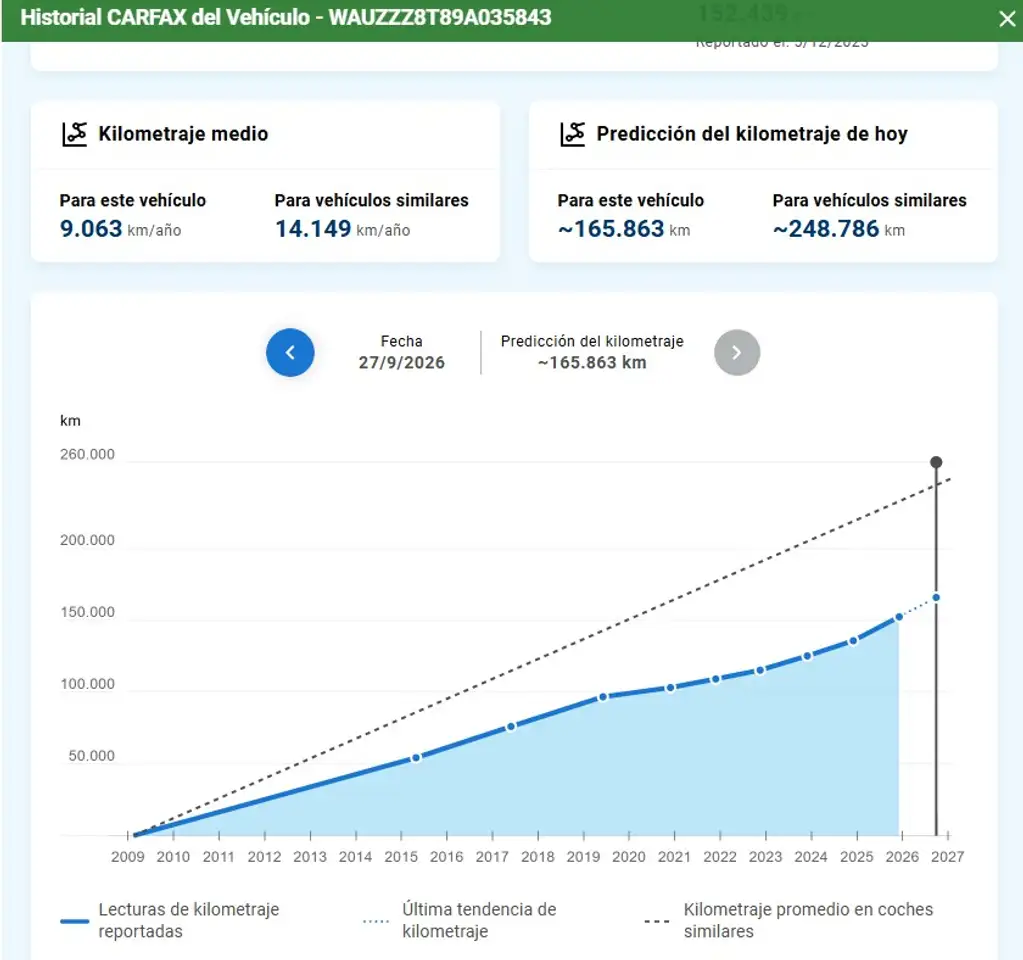The width and height of the screenshot is (1023, 960).
Task: Click the 2021 mileage reading point
Action: 670,688
